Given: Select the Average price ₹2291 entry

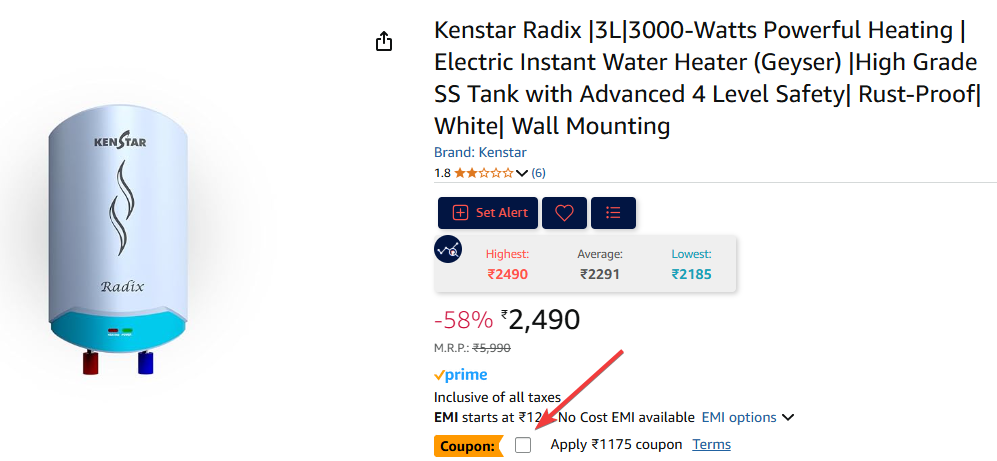Looking at the screenshot, I should tap(600, 265).
